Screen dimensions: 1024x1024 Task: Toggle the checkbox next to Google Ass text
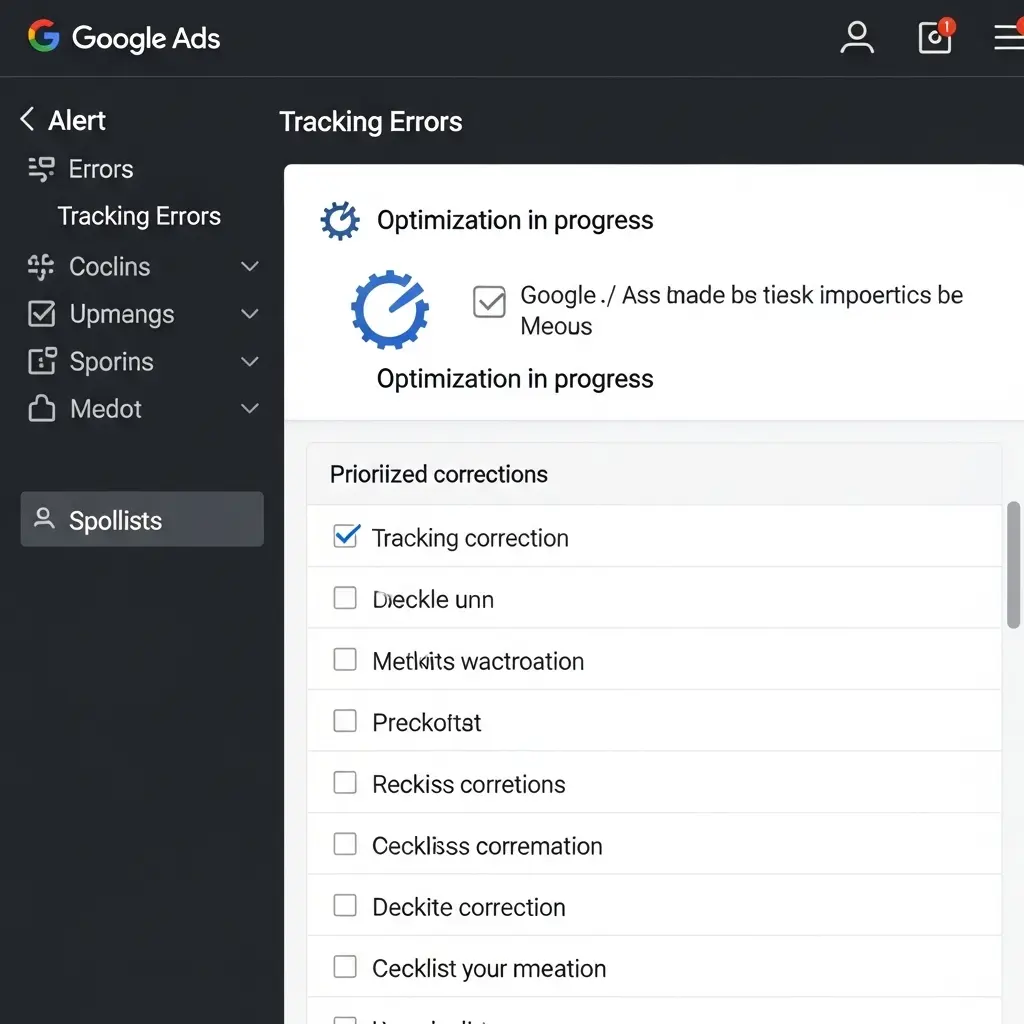point(489,301)
